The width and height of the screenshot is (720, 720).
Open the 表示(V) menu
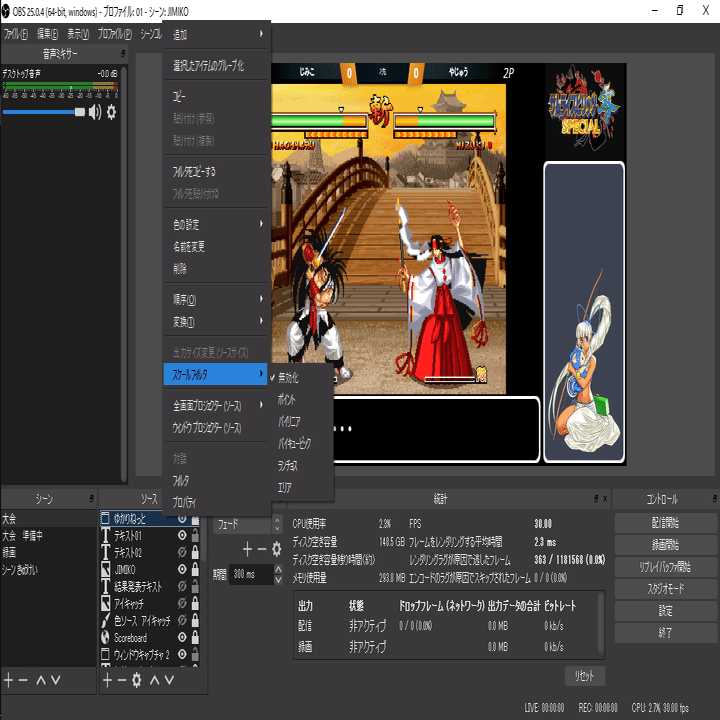point(78,34)
